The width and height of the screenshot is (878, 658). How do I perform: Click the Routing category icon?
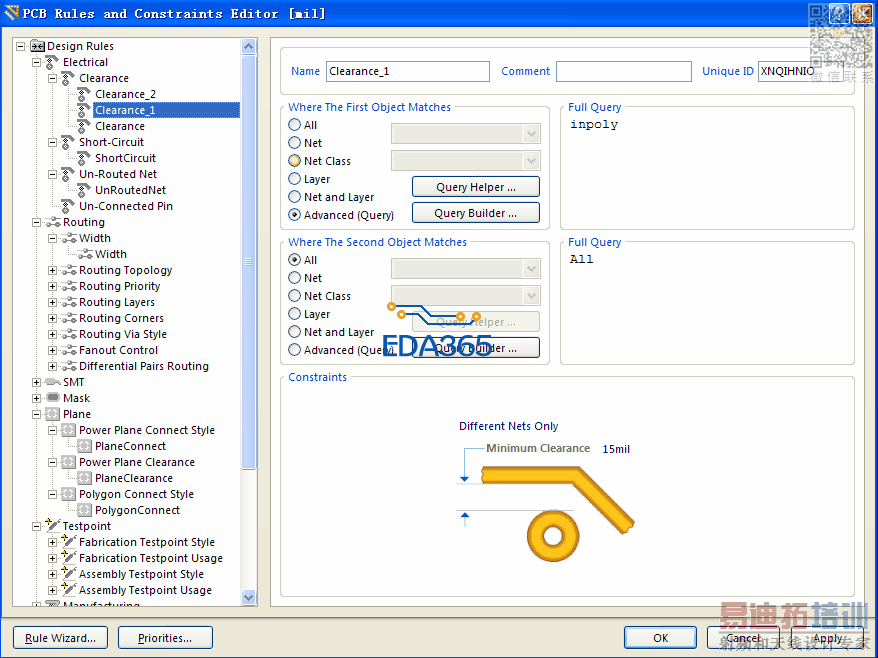[x=53, y=222]
